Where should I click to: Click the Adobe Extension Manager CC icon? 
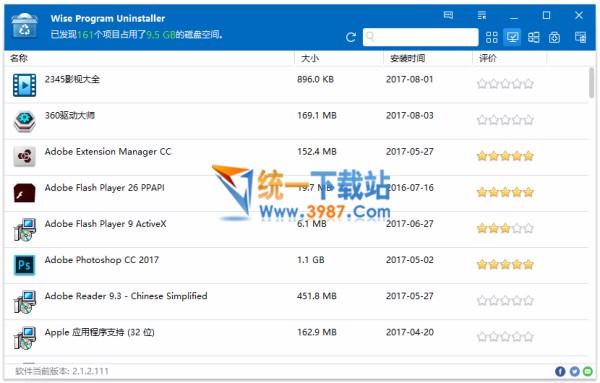click(24, 156)
